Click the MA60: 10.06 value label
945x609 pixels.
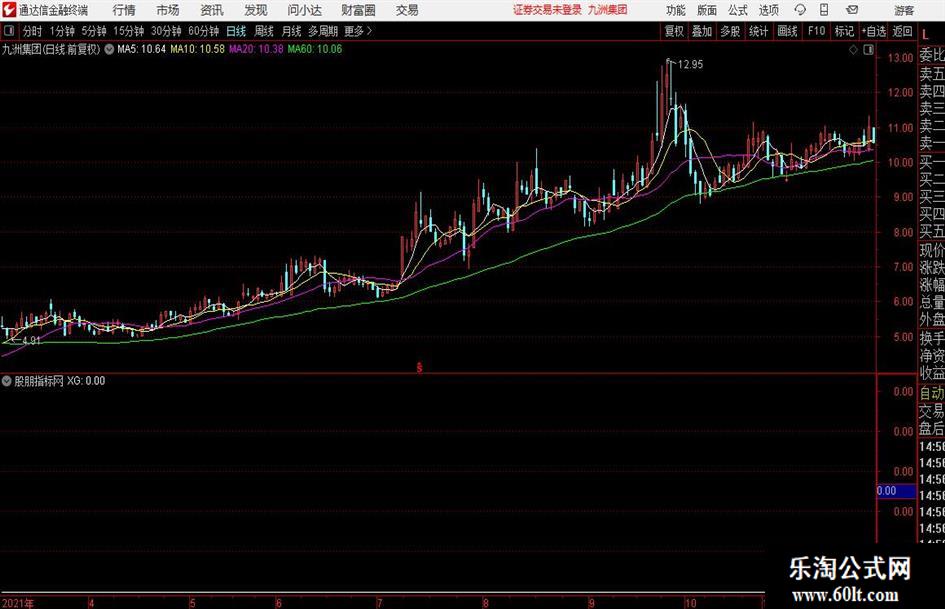coord(315,49)
